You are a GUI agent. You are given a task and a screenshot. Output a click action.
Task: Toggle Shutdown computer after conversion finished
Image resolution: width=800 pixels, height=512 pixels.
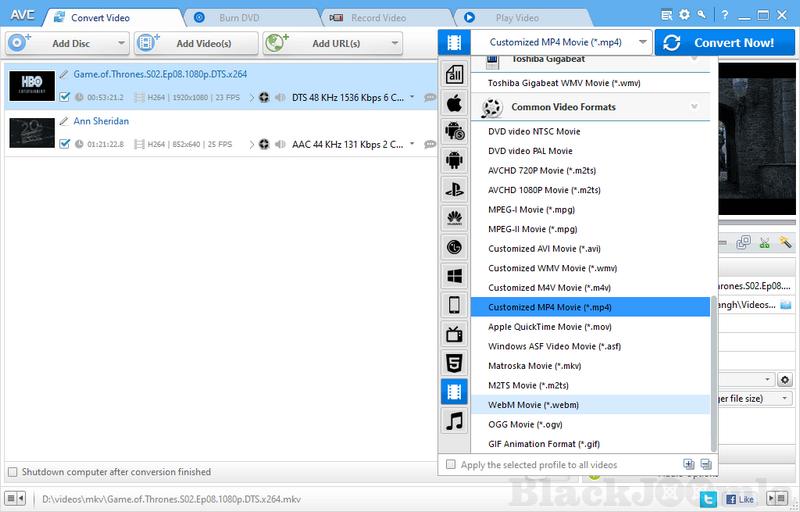coord(12,472)
